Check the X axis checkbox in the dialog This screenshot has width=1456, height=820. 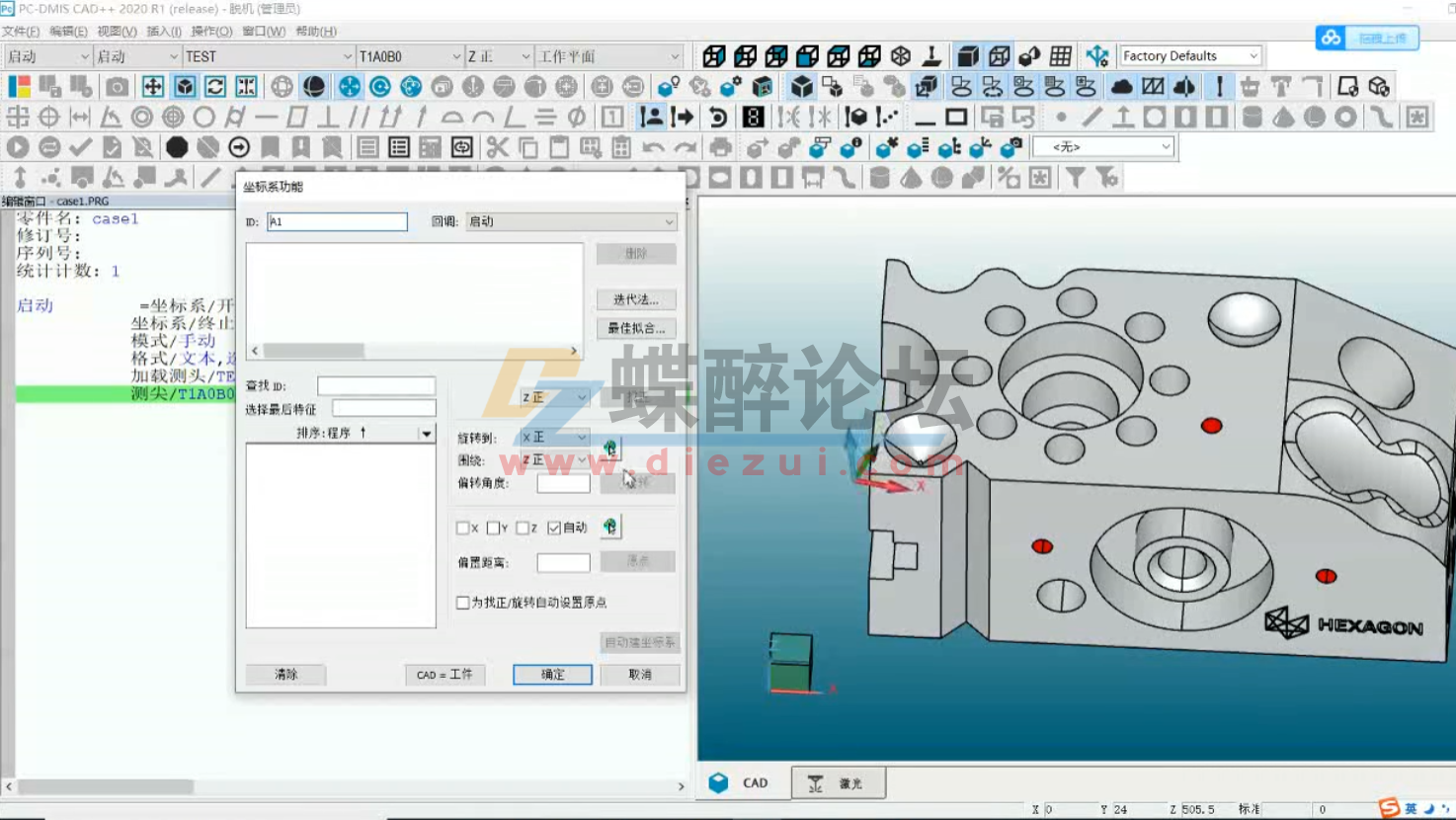[x=462, y=527]
